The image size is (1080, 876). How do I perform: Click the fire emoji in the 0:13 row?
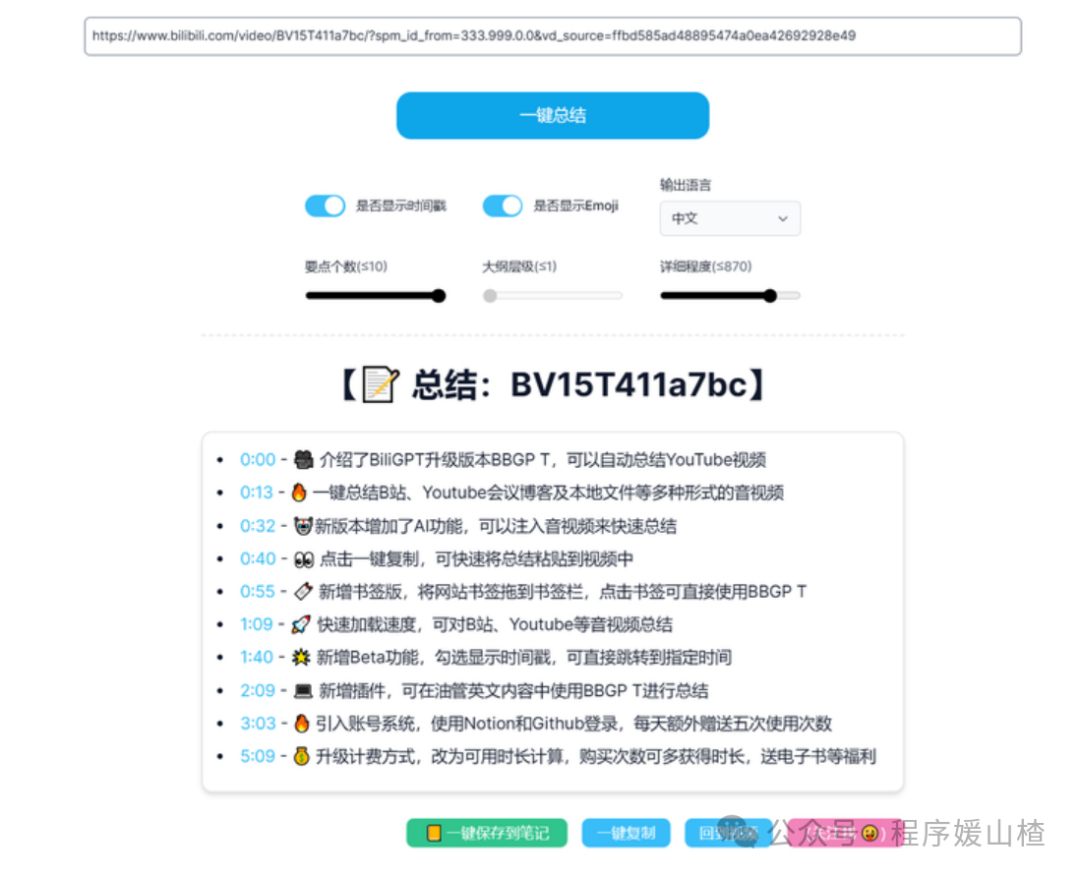click(x=299, y=492)
